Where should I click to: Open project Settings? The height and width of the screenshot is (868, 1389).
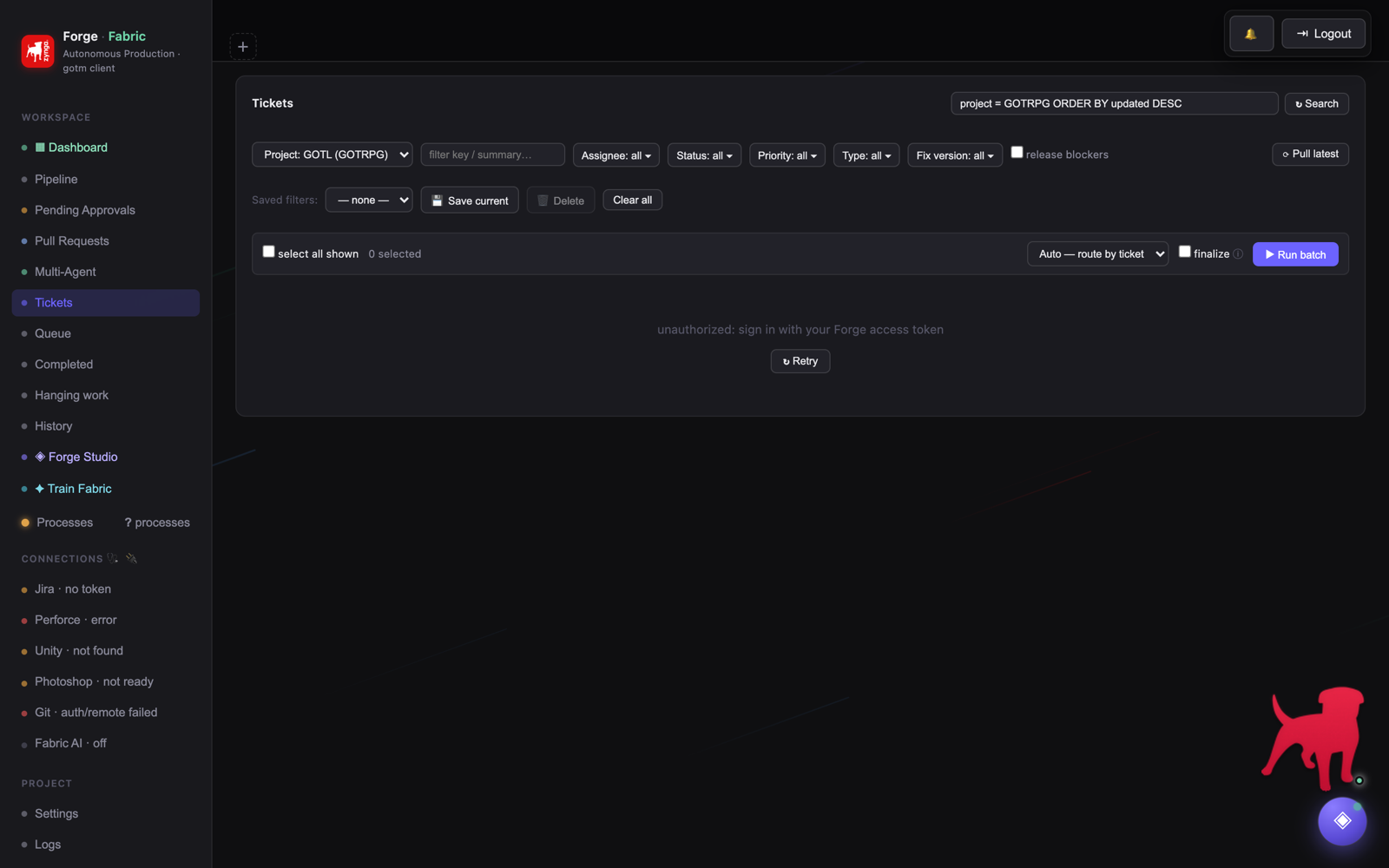tap(106, 813)
